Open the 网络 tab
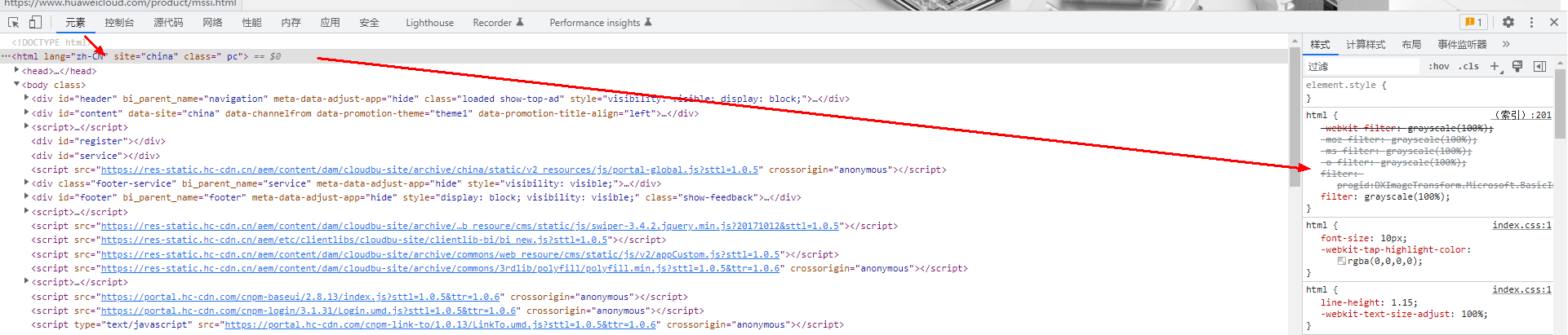Image resolution: width=1568 pixels, height=335 pixels. [212, 23]
